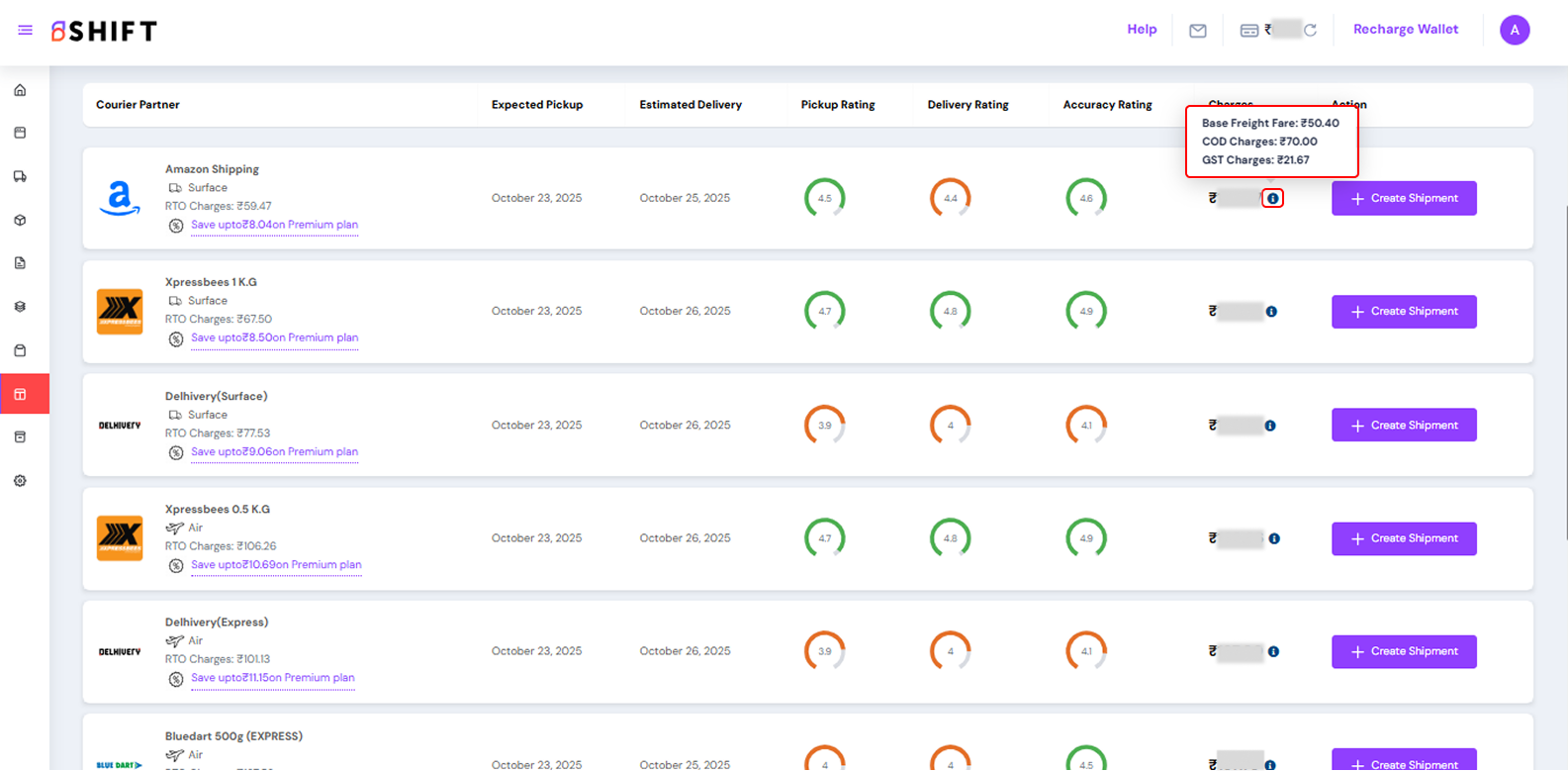Open the user profile avatar dropdown
The image size is (1568, 772).
click(x=1514, y=31)
